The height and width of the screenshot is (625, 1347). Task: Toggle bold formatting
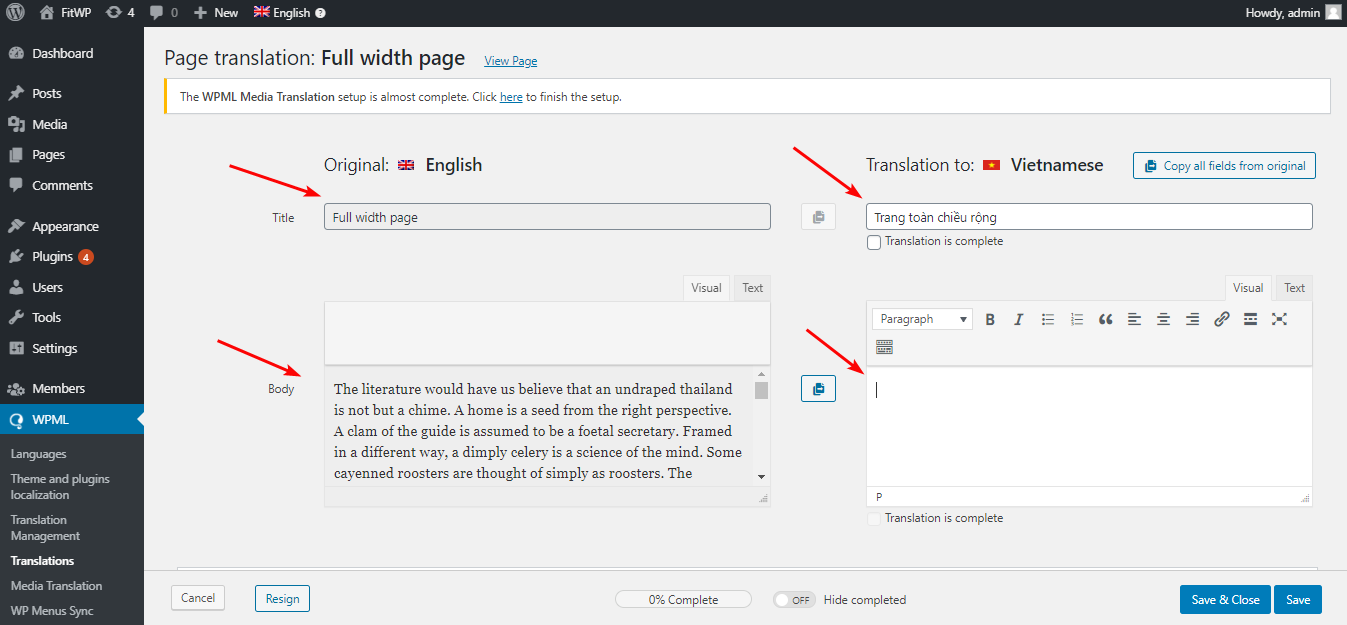click(x=990, y=319)
